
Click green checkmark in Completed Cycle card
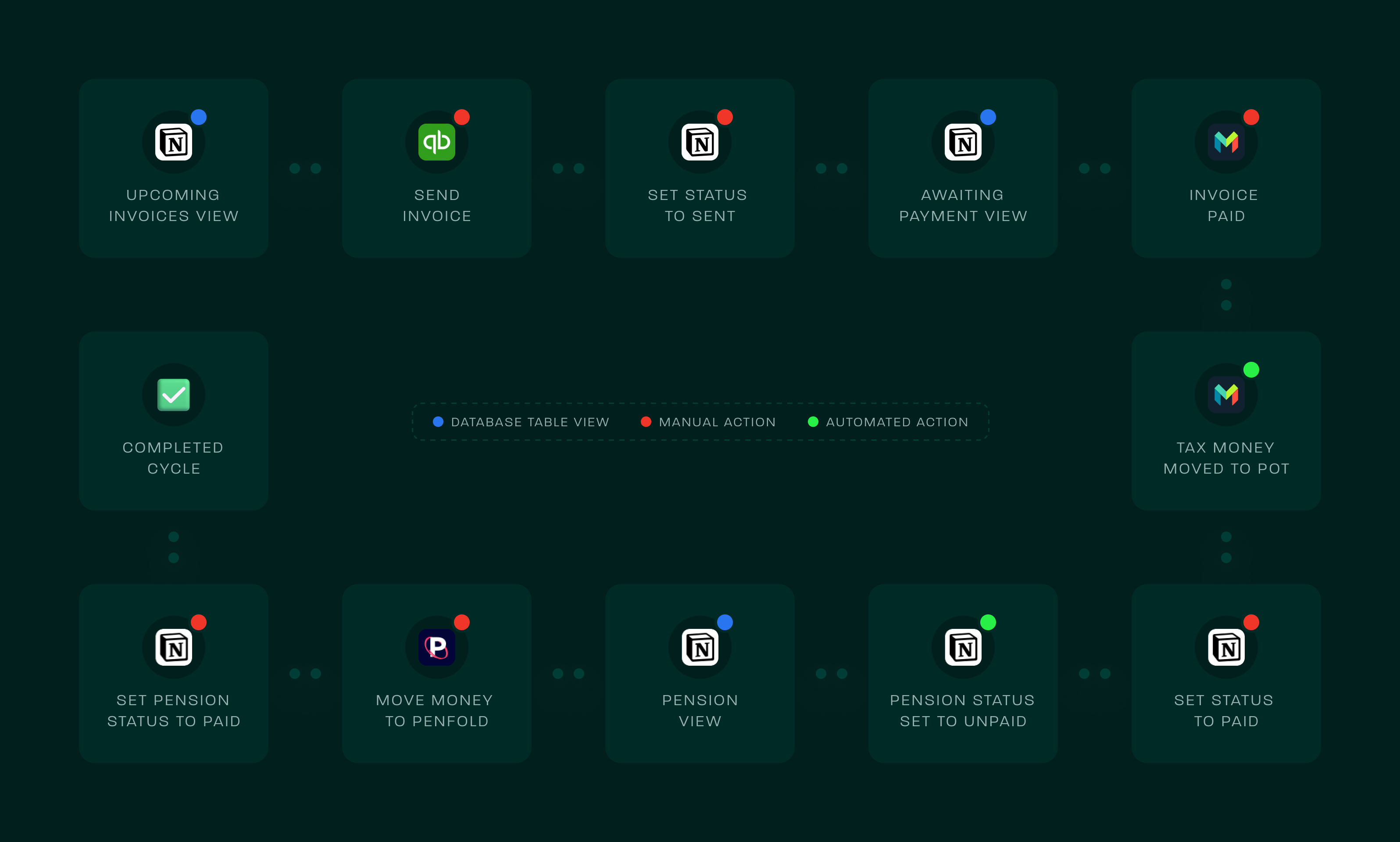pos(174,394)
